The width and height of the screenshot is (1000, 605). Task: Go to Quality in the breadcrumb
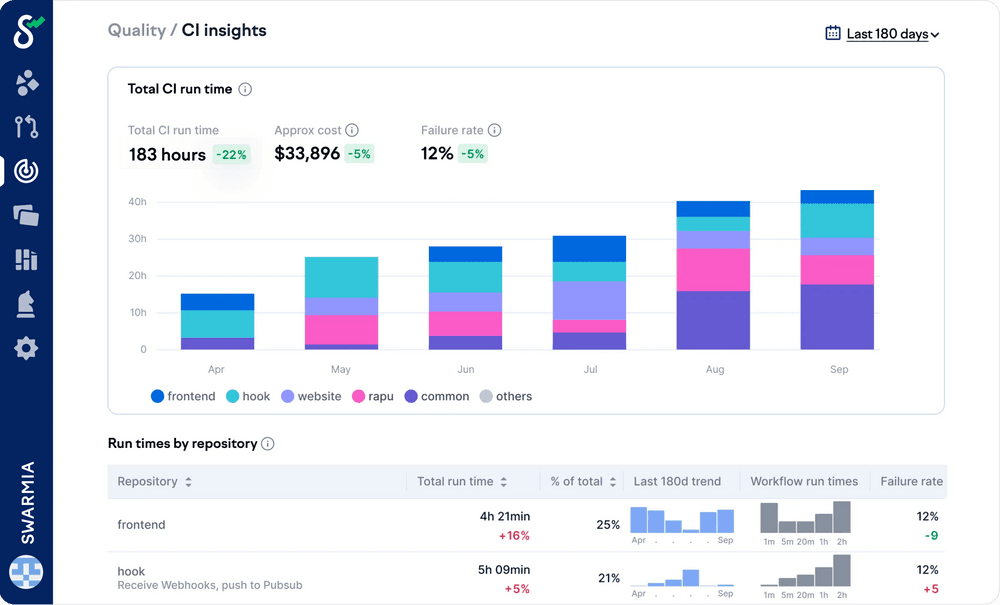[x=136, y=31]
